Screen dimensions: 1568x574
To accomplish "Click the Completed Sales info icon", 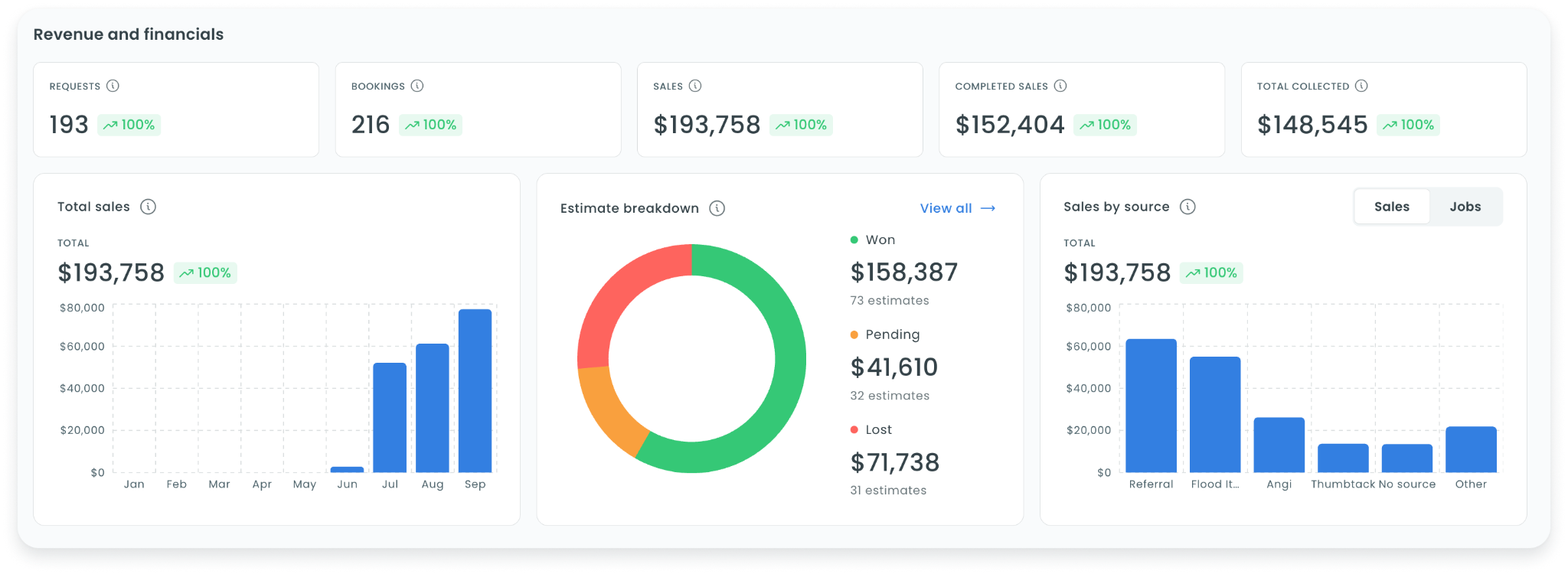I will coord(1060,86).
